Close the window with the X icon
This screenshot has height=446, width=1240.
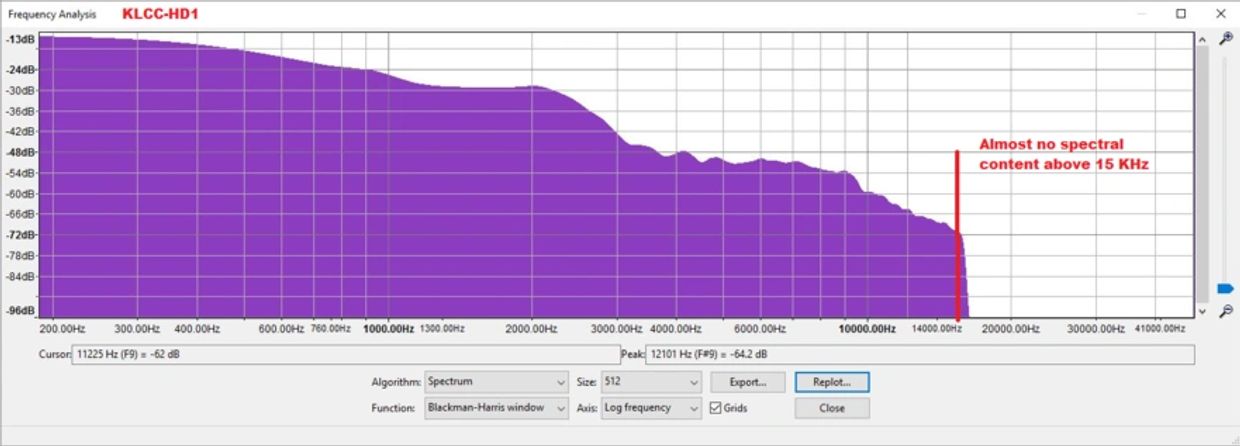click(1219, 14)
